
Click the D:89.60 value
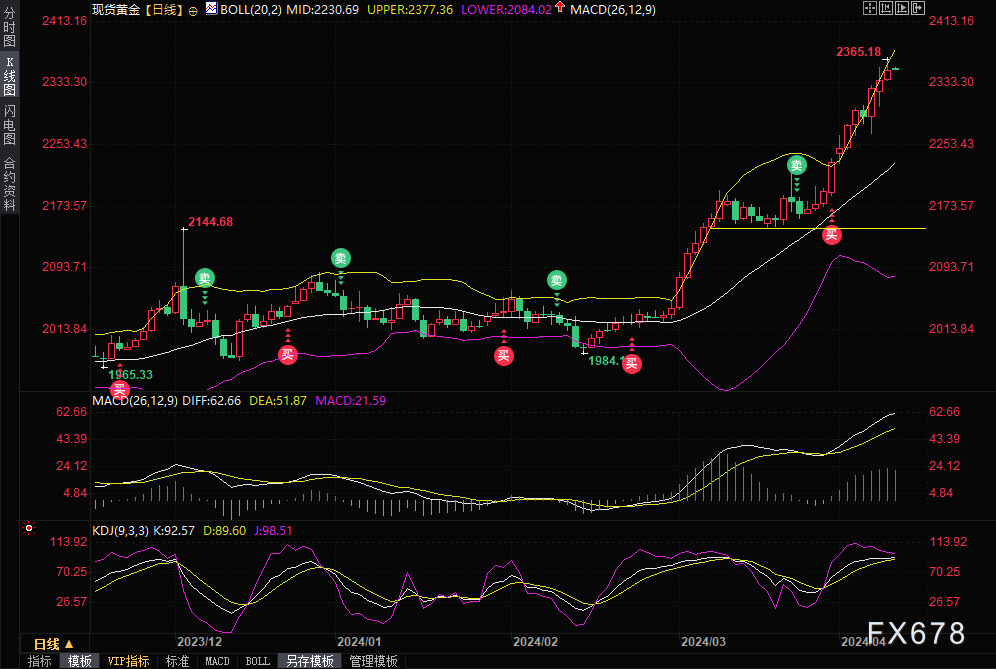pyautogui.click(x=224, y=530)
